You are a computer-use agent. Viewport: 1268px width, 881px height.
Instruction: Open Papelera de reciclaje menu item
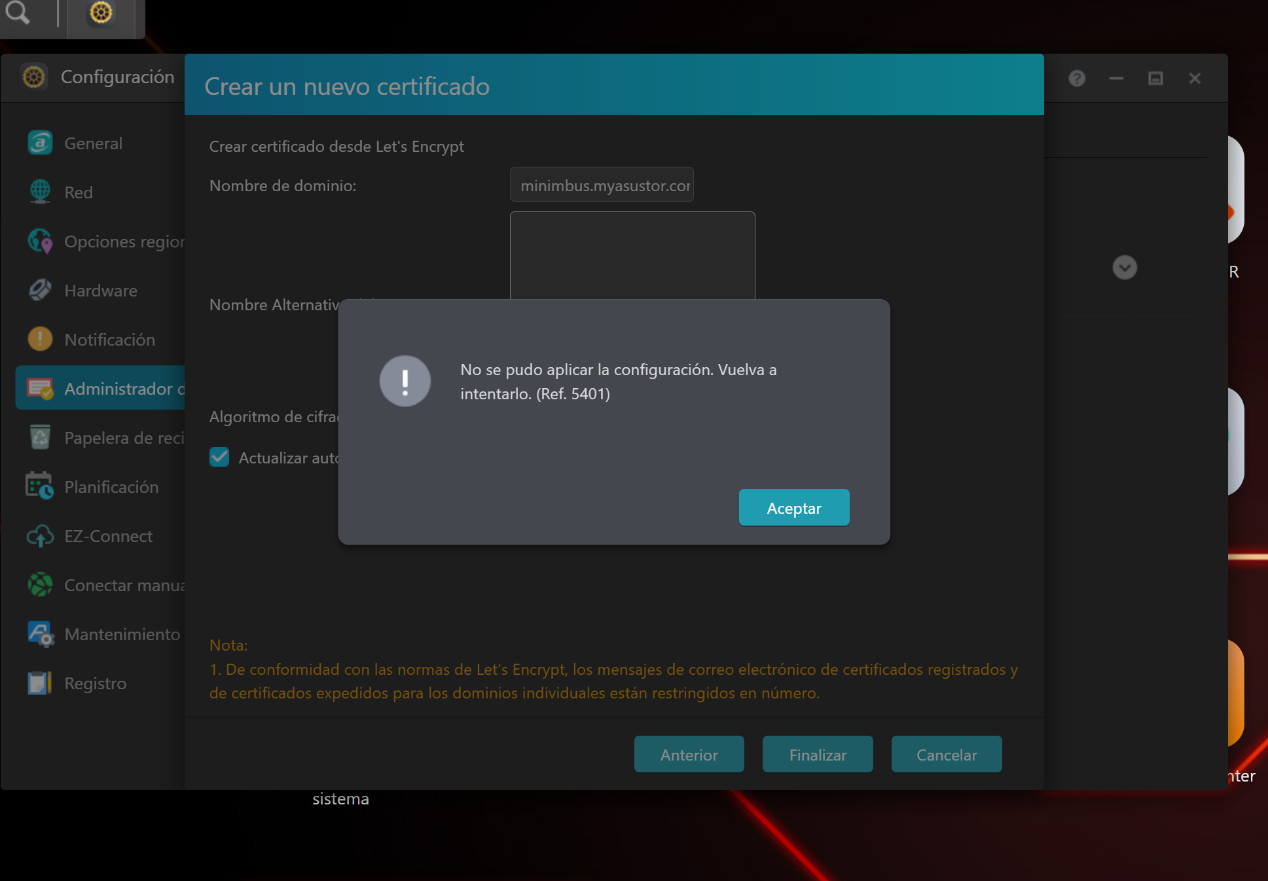(121, 437)
